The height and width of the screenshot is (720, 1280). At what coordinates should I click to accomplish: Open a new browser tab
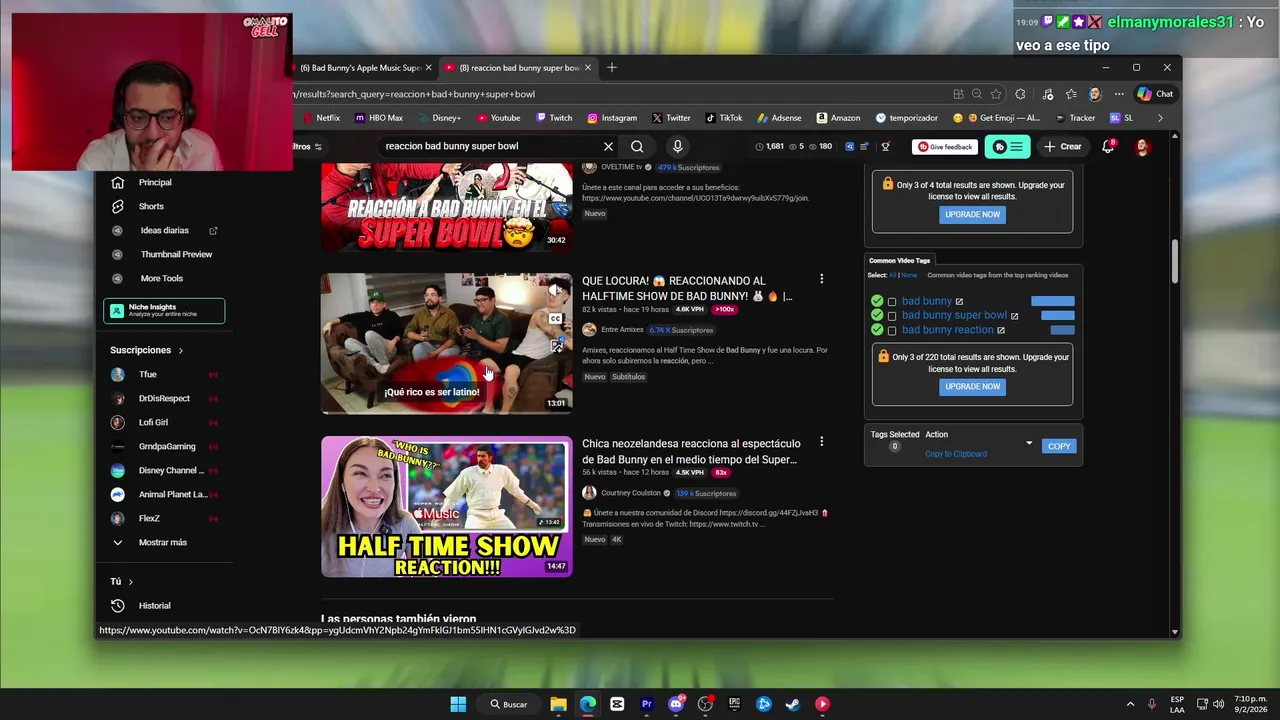point(612,68)
